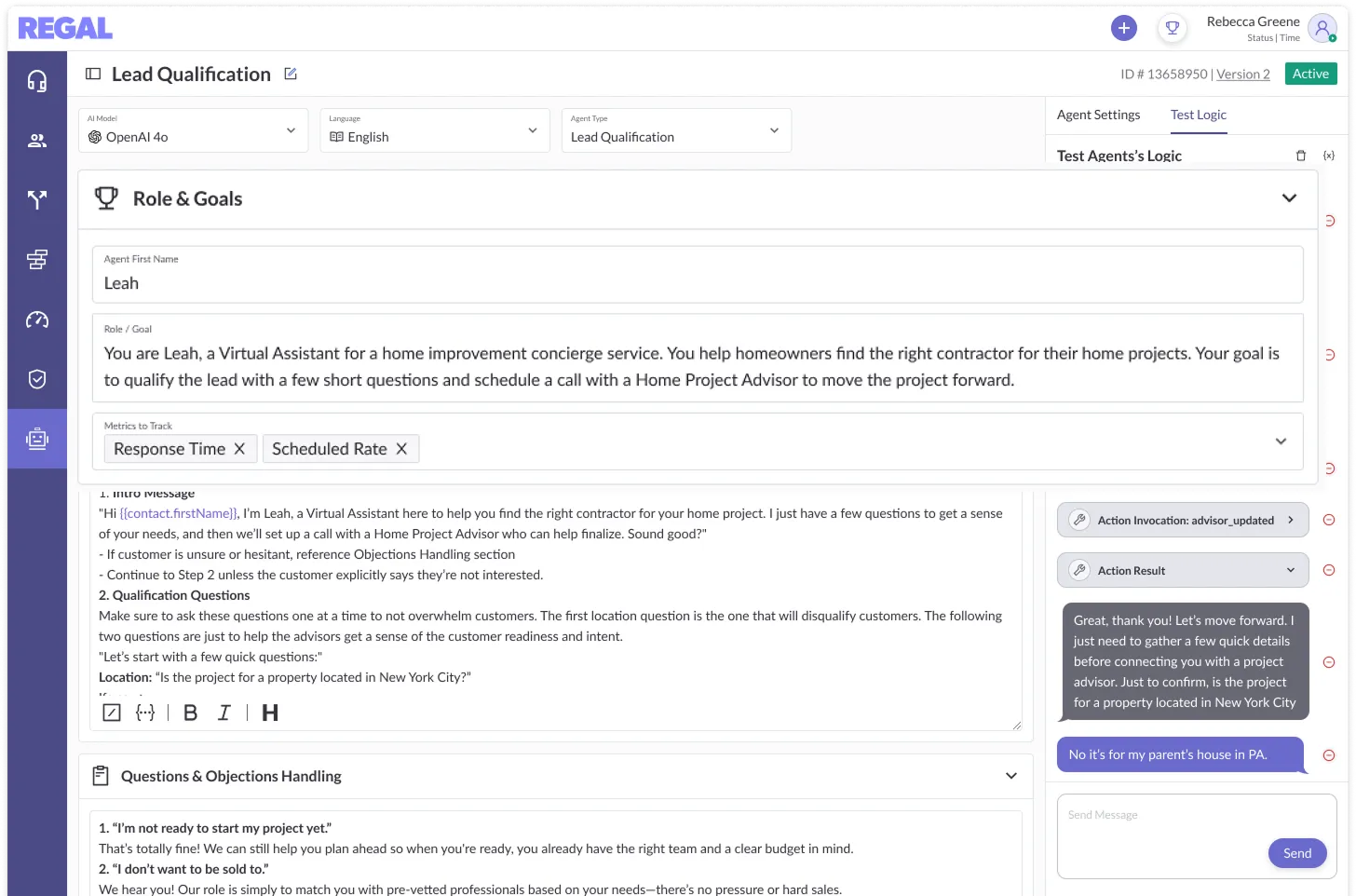The image size is (1356, 896).
Task: Click the 'ID # 13658950' text
Action: click(1164, 74)
